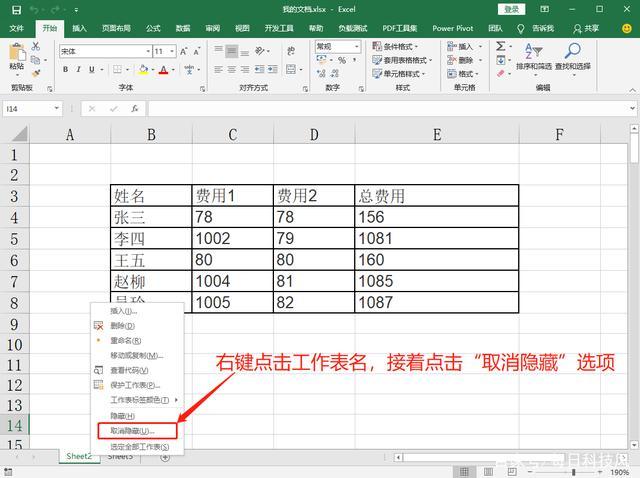Decrease font size with smaller A icon
Image resolution: width=640 pixels, height=478 pixels.
coord(197,51)
